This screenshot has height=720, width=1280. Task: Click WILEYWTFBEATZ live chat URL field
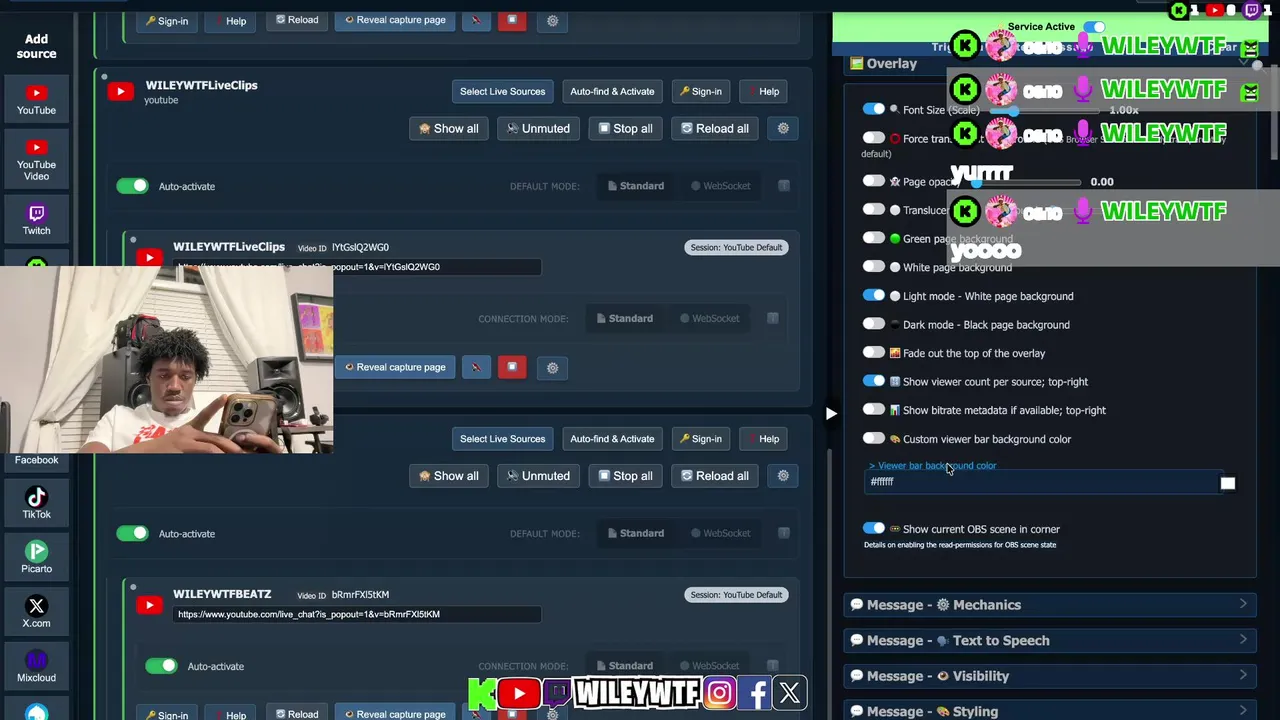(357, 614)
